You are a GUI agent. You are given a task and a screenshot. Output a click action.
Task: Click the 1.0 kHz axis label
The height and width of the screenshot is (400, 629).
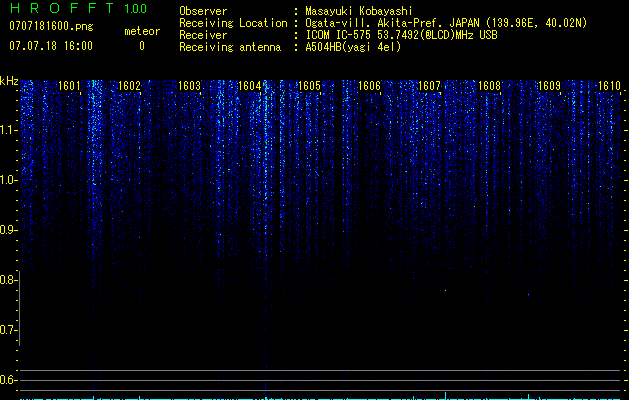pyautogui.click(x=8, y=180)
